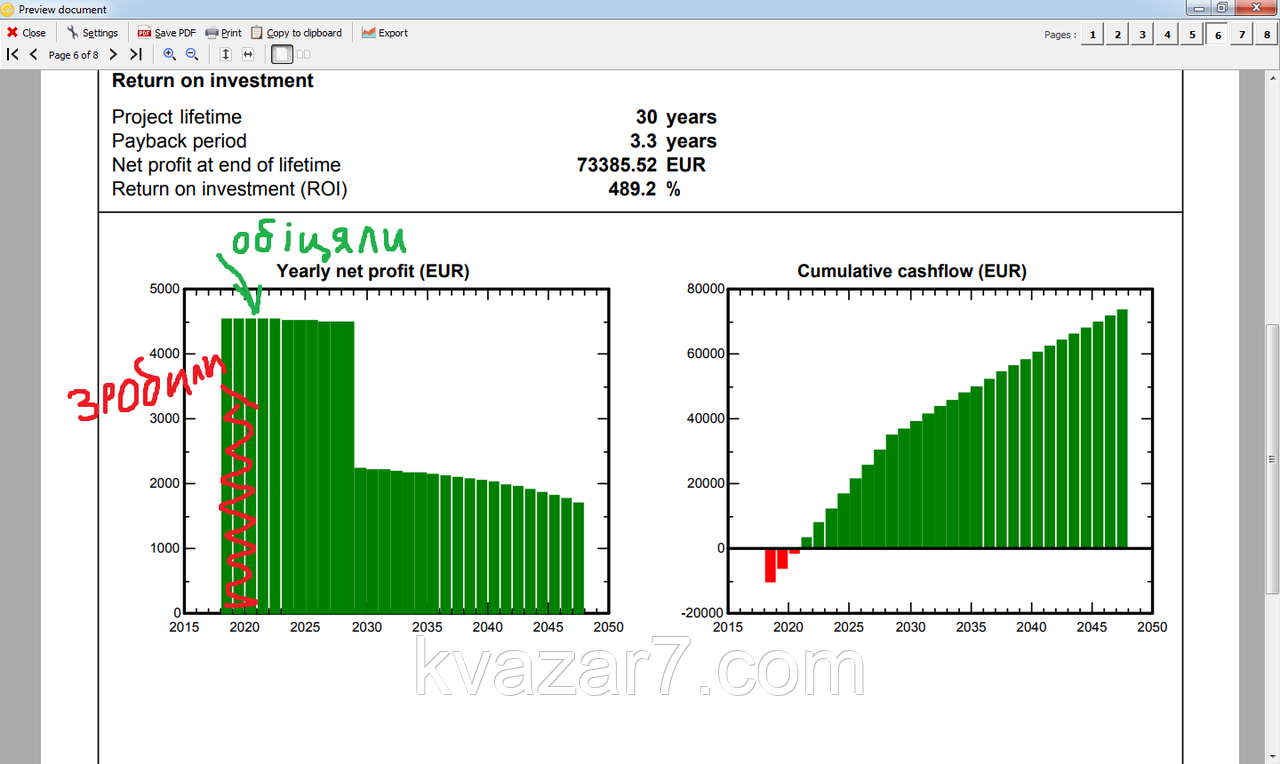
Task: Fit page height to window
Action: point(226,54)
